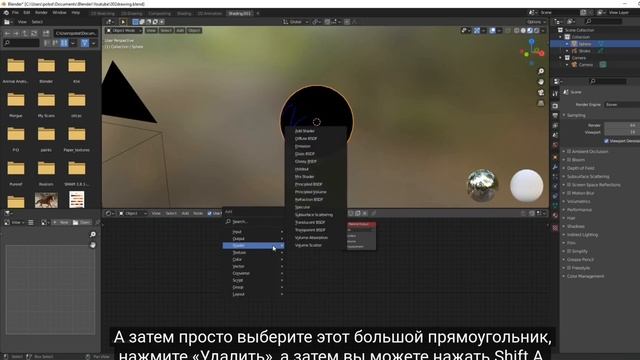This screenshot has height=360, width=640.
Task: Open transform orientation Global dropdown
Action: tap(296, 22)
